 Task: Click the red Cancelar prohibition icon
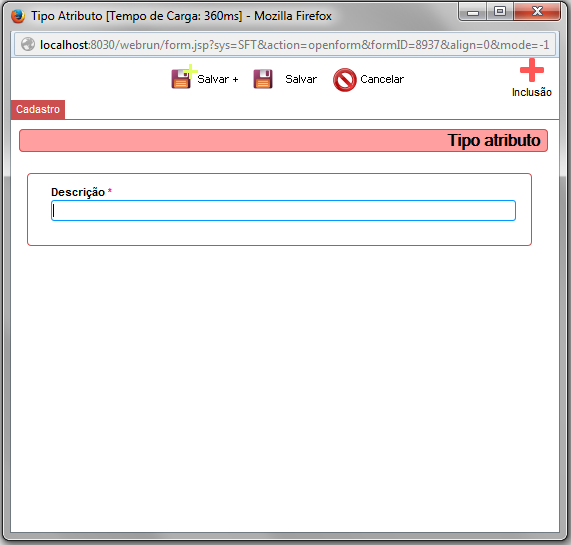344,80
